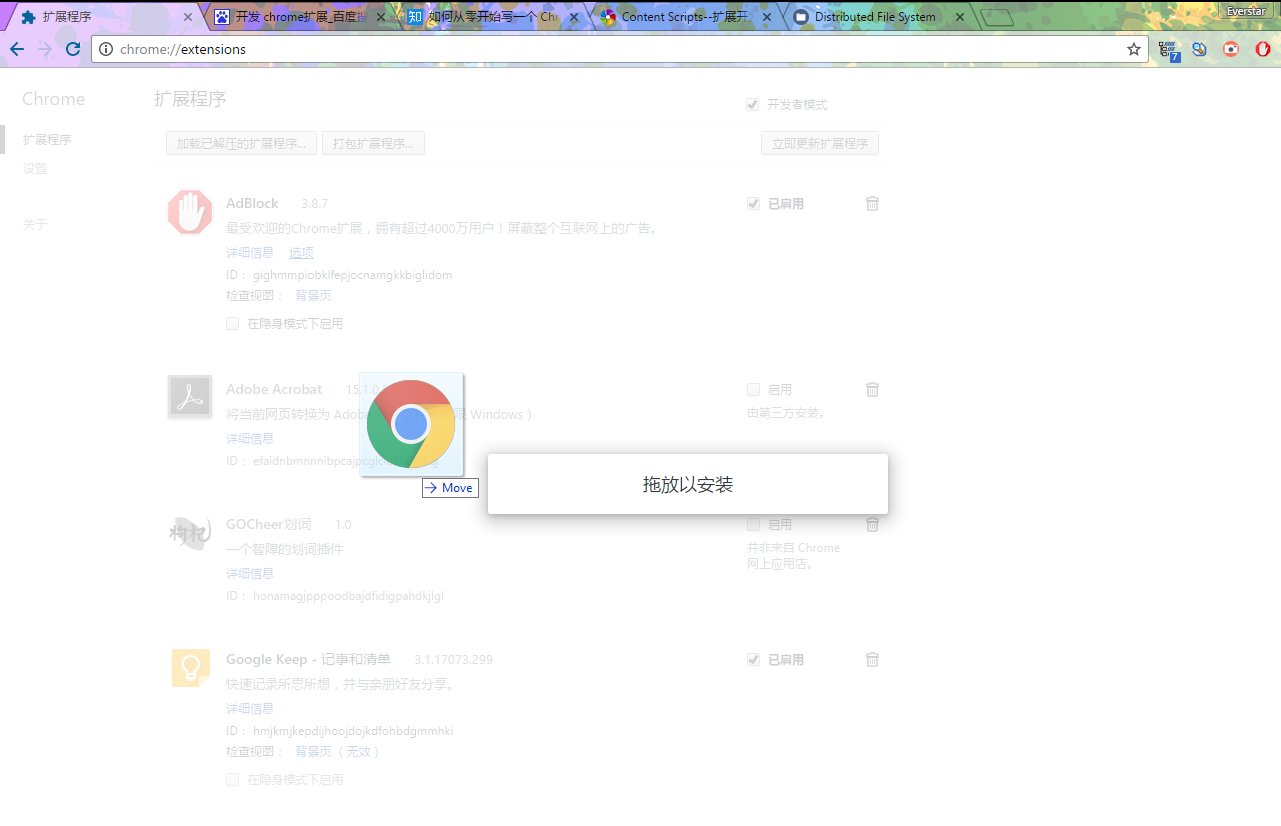Click the AdBlock red hand logo

pyautogui.click(x=190, y=212)
